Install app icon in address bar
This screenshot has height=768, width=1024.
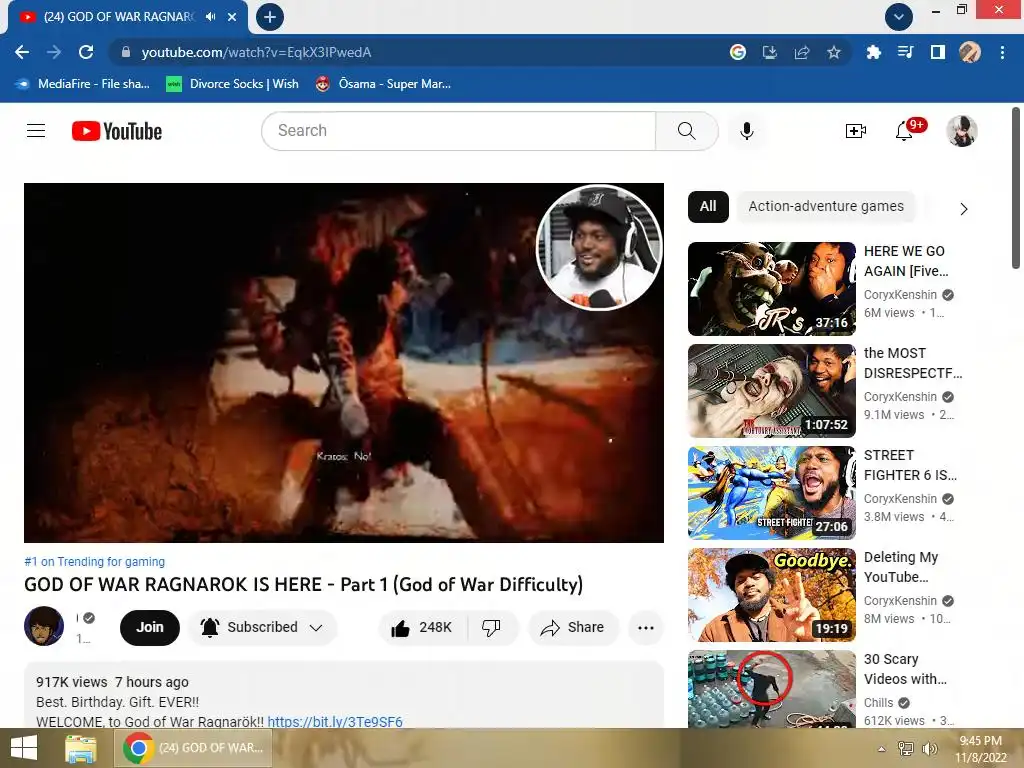click(x=769, y=52)
